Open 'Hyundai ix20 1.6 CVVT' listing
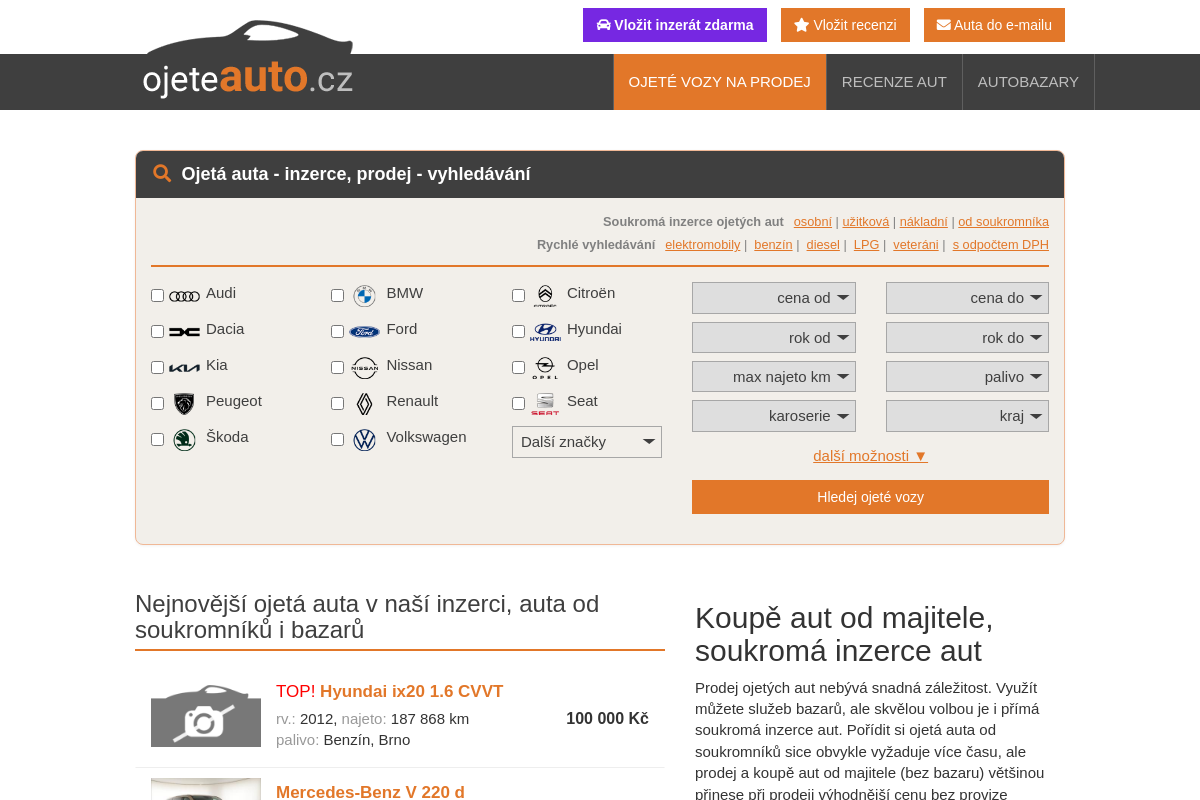1200x800 pixels. point(411,692)
